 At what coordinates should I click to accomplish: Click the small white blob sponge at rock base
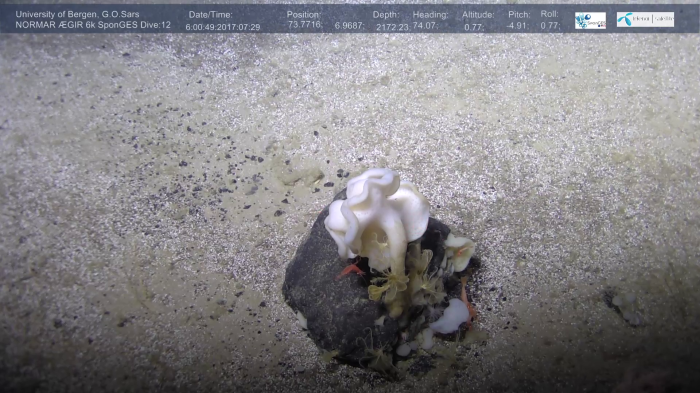[x=451, y=317]
